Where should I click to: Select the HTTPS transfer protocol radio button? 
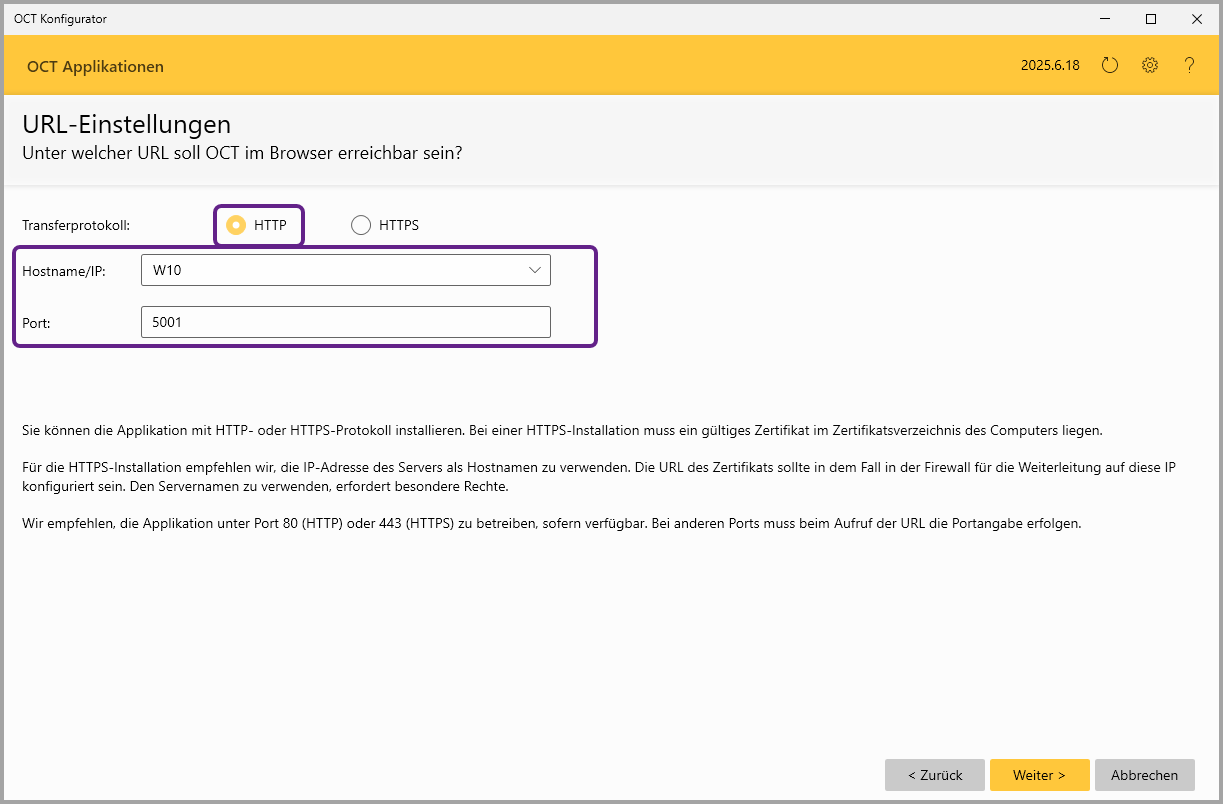[361, 225]
